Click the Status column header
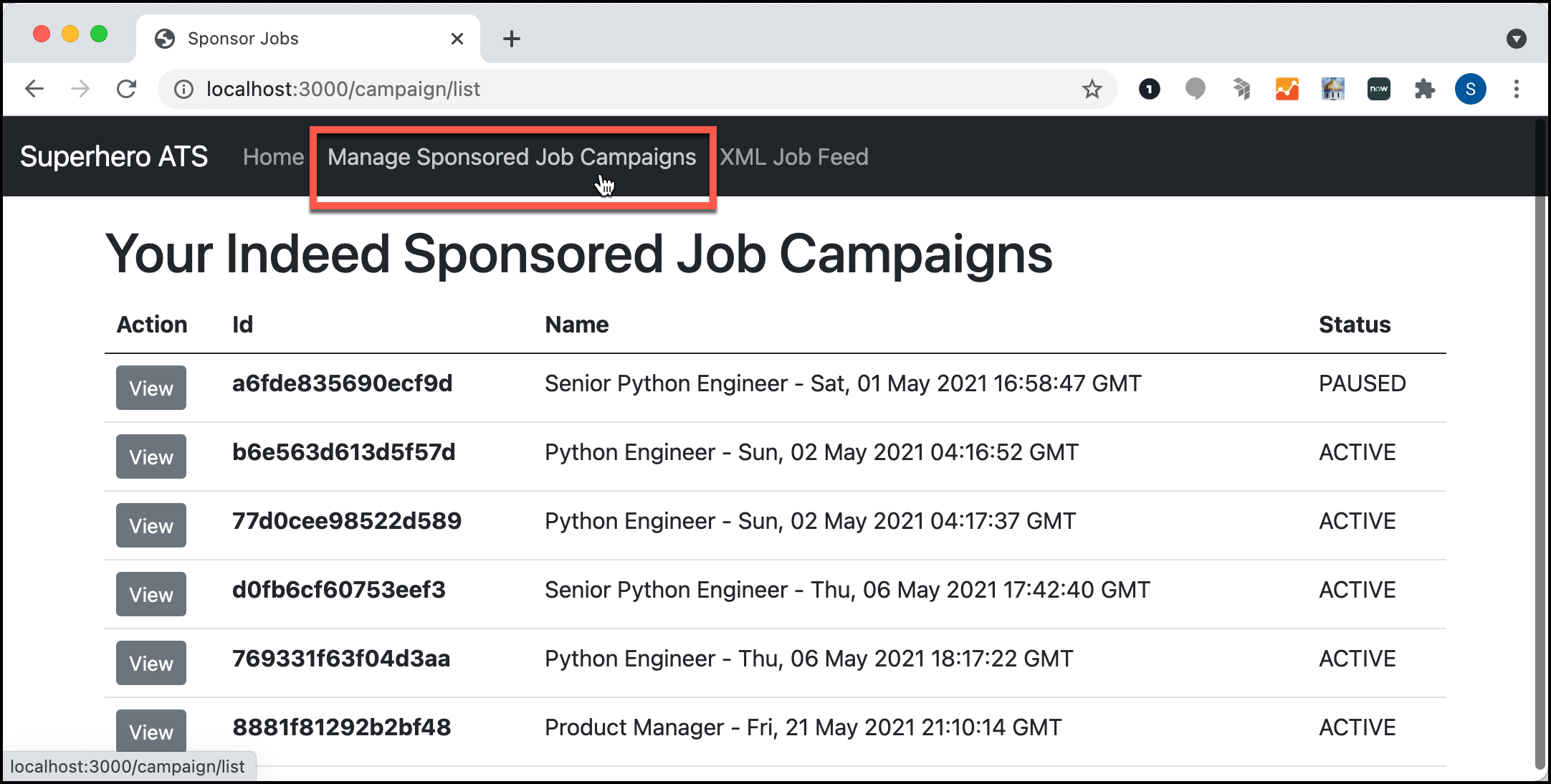Image resolution: width=1551 pixels, height=784 pixels. [1355, 325]
